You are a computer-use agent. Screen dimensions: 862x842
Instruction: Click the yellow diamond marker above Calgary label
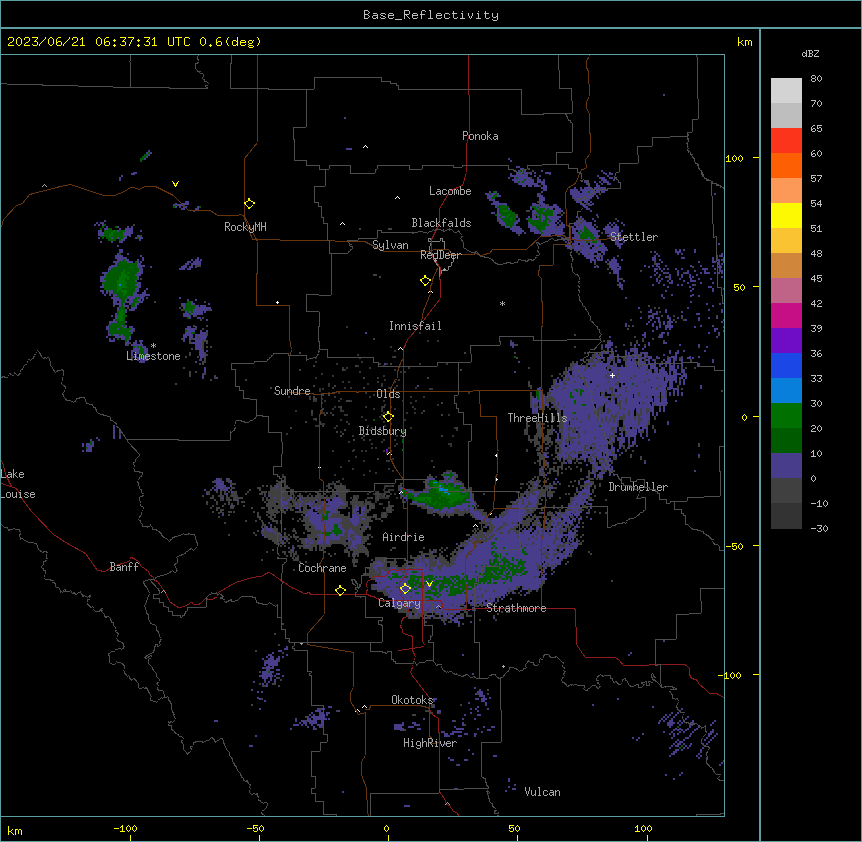click(x=405, y=589)
